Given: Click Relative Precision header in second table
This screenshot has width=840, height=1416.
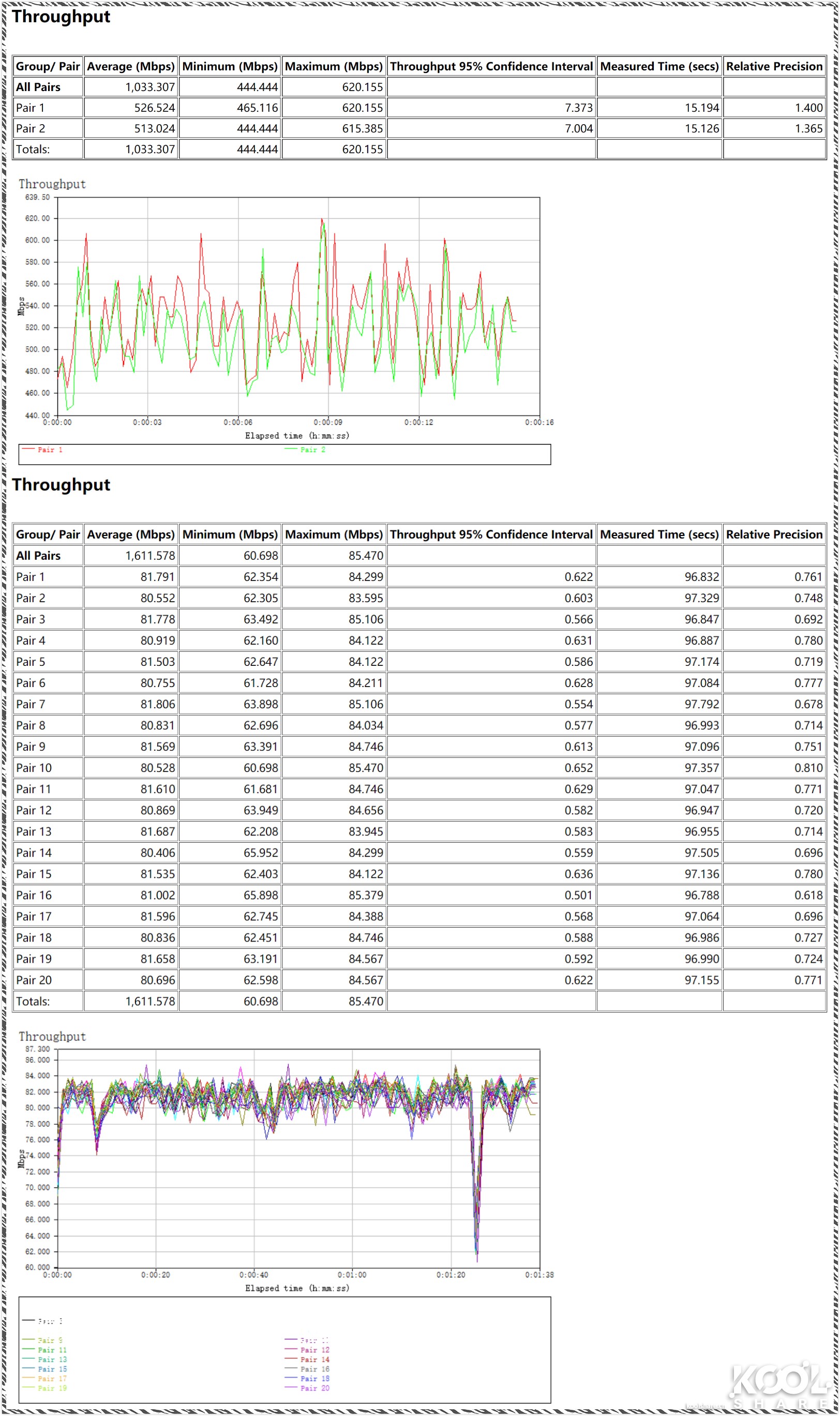Looking at the screenshot, I should click(774, 535).
